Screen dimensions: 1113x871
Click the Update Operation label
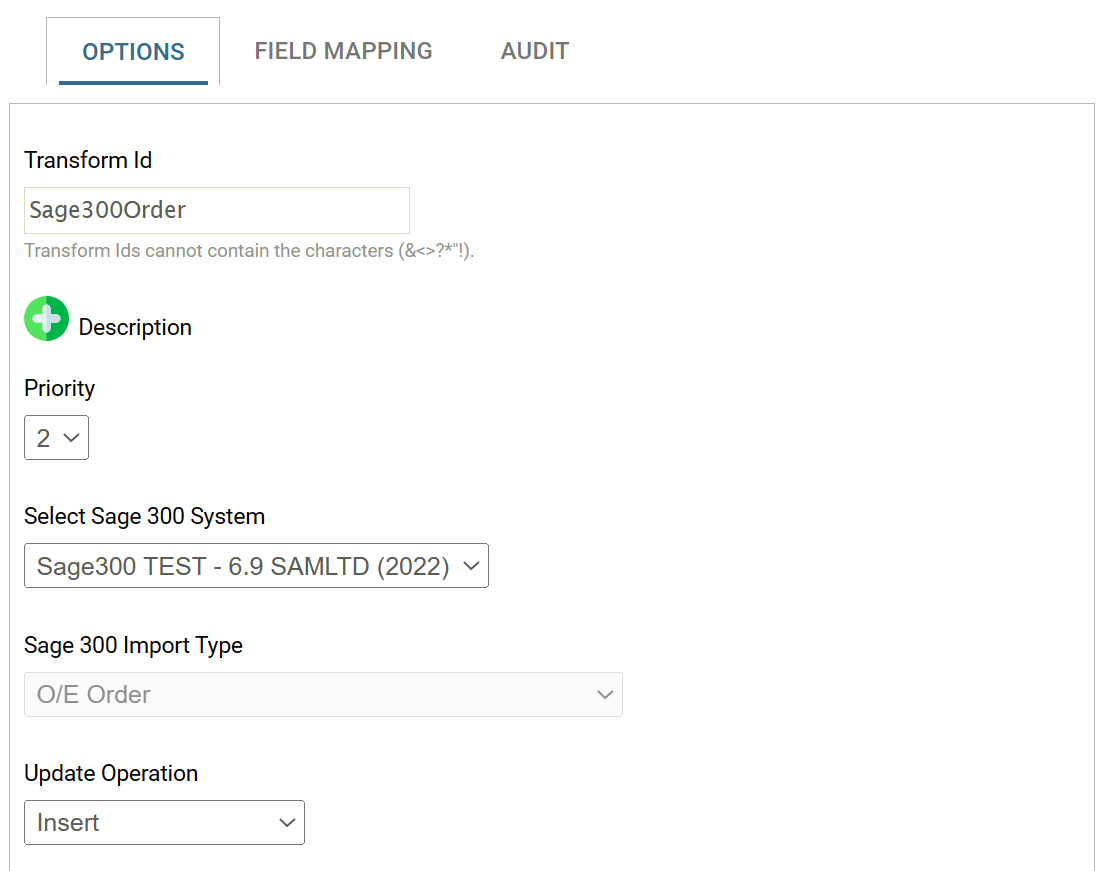111,773
